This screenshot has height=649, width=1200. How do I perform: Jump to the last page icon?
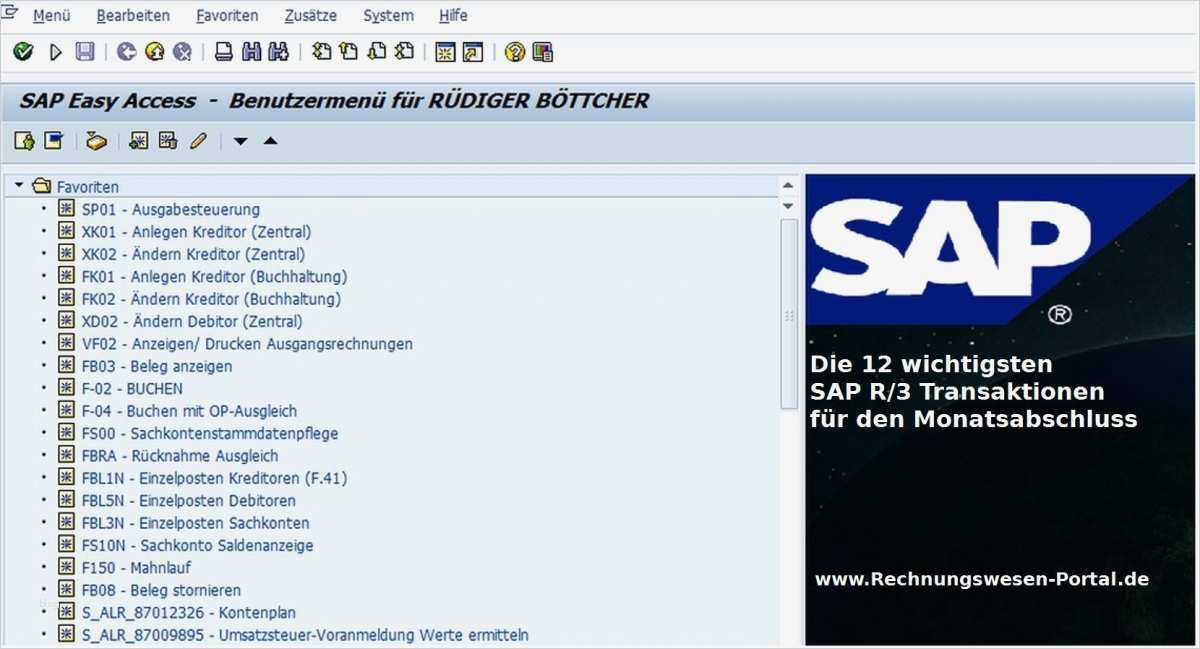tap(404, 51)
